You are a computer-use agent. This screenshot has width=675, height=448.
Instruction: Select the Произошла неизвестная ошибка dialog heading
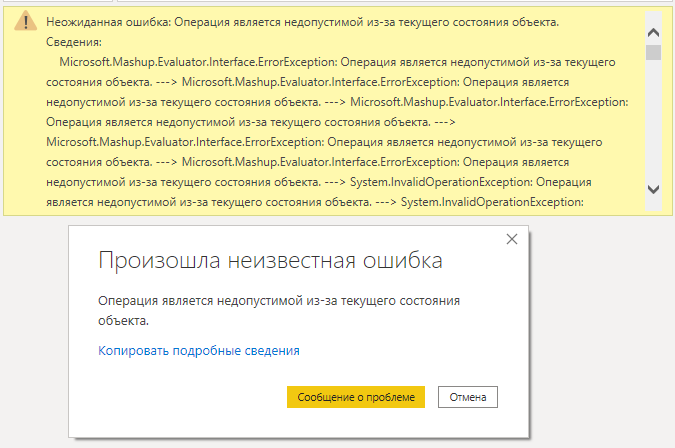(270, 260)
